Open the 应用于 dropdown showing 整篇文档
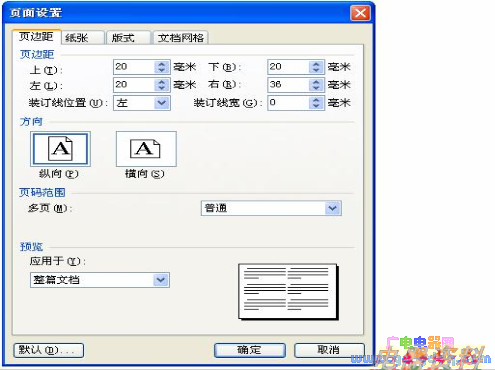Viewport: 495px width, 370px height. click(x=100, y=280)
